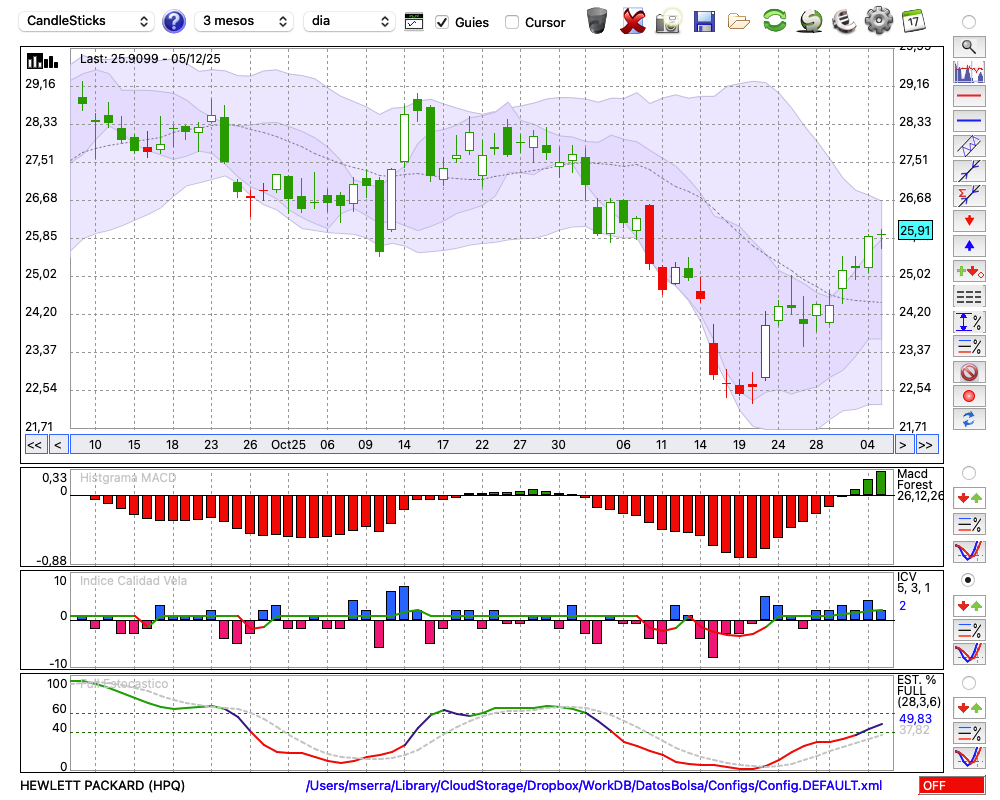
Task: Open settings with the gear icon
Action: [878, 21]
